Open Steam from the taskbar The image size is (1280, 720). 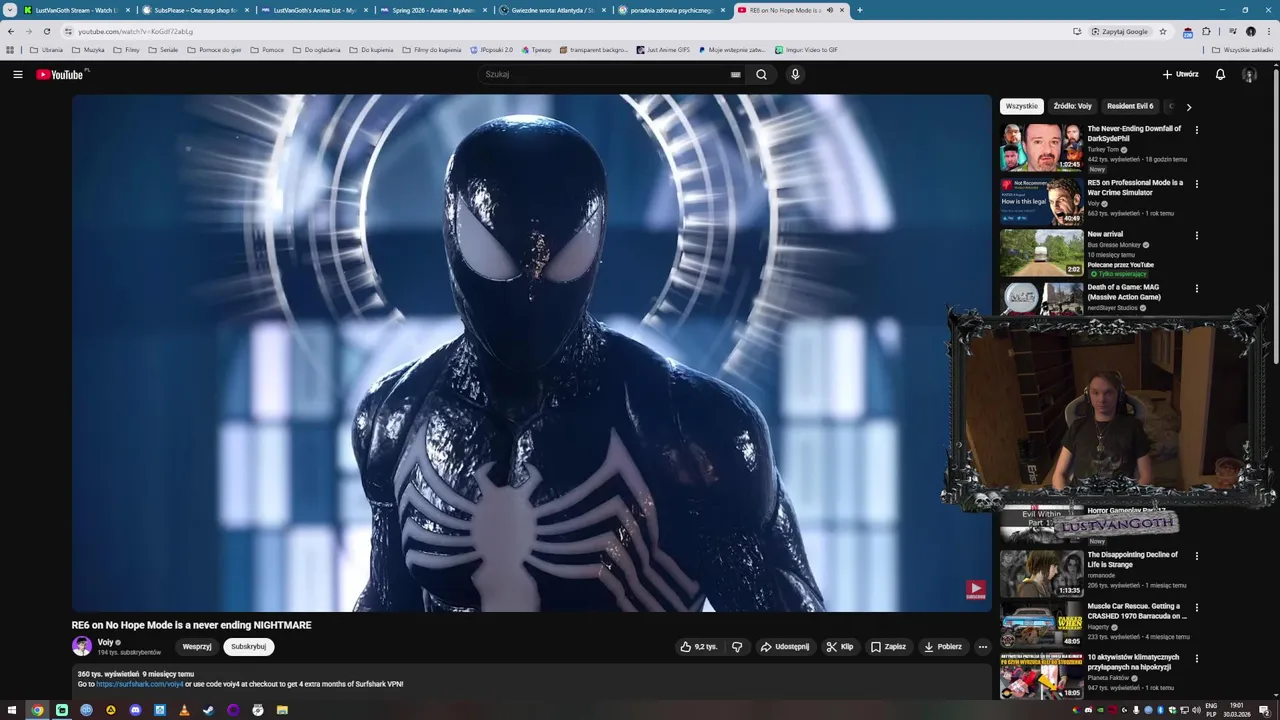[208, 710]
